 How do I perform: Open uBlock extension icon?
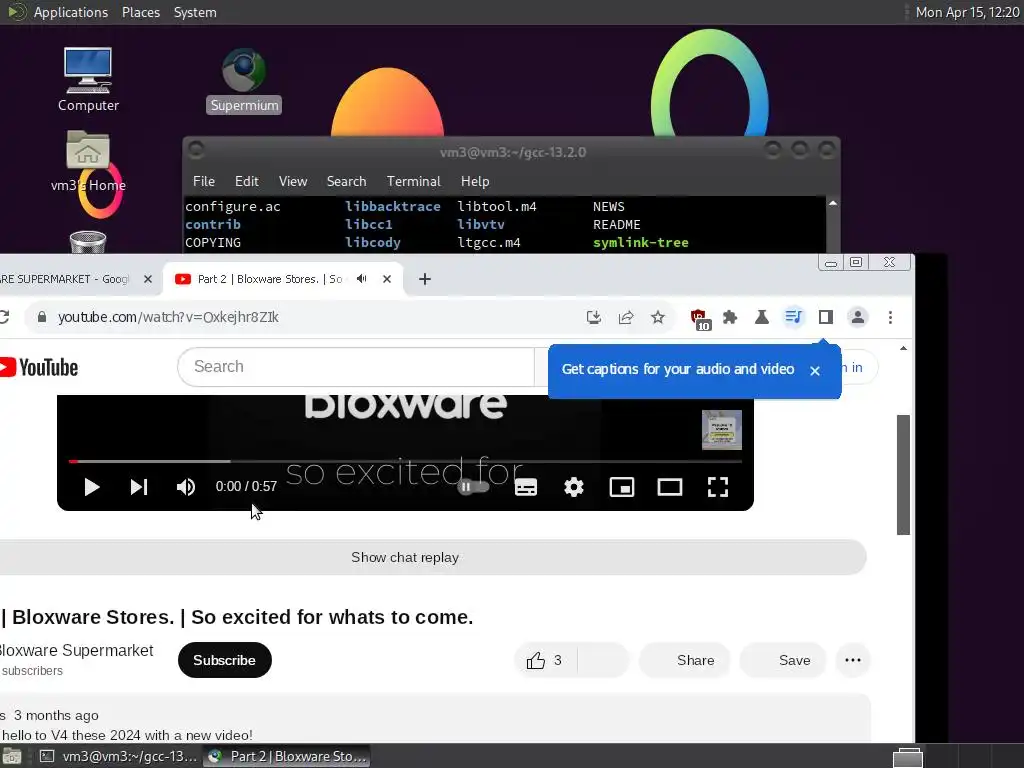coord(700,319)
